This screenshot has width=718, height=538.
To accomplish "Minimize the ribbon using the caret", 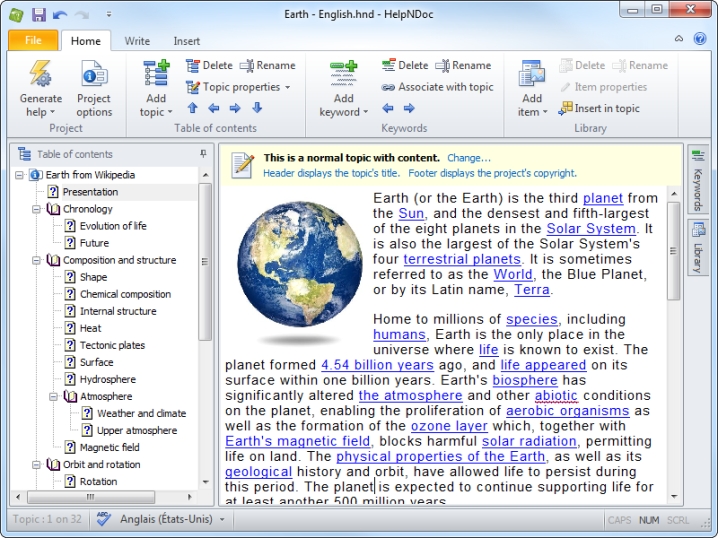I will pos(678,40).
